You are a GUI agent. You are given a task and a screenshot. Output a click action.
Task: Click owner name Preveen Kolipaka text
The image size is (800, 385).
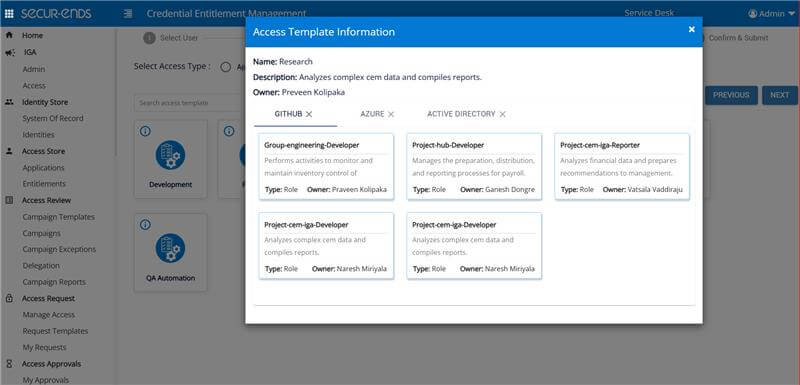[x=313, y=93]
